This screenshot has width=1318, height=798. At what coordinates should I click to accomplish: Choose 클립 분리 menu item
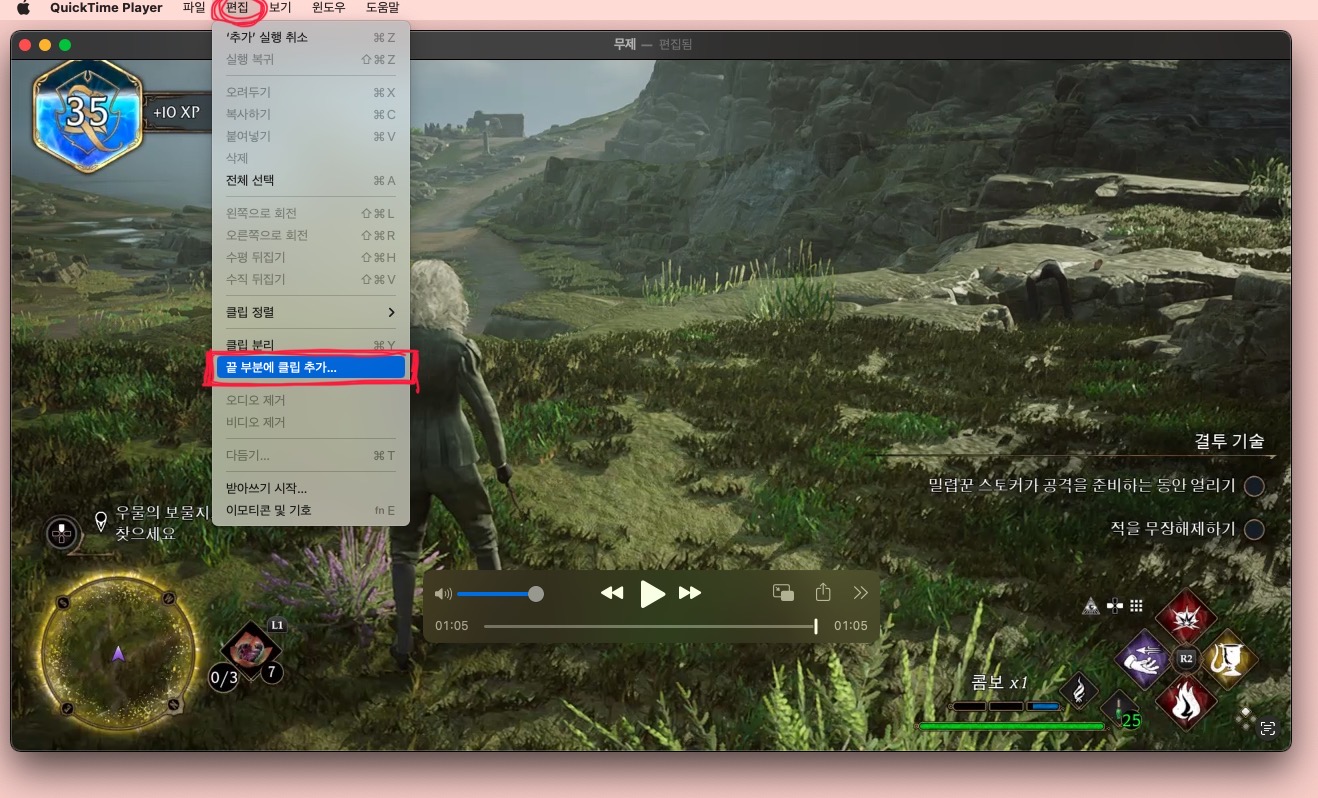[x=311, y=345]
